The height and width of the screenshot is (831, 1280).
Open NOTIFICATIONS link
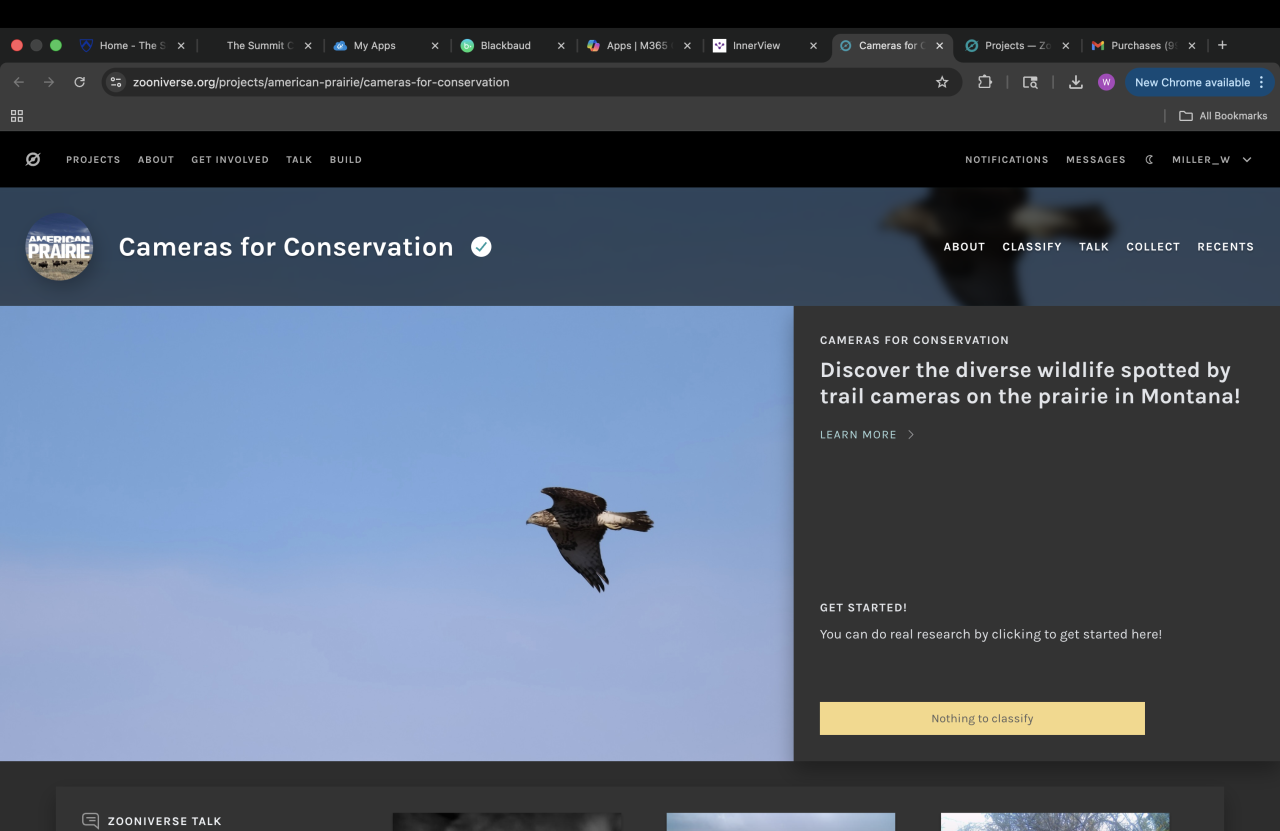pos(1007,160)
